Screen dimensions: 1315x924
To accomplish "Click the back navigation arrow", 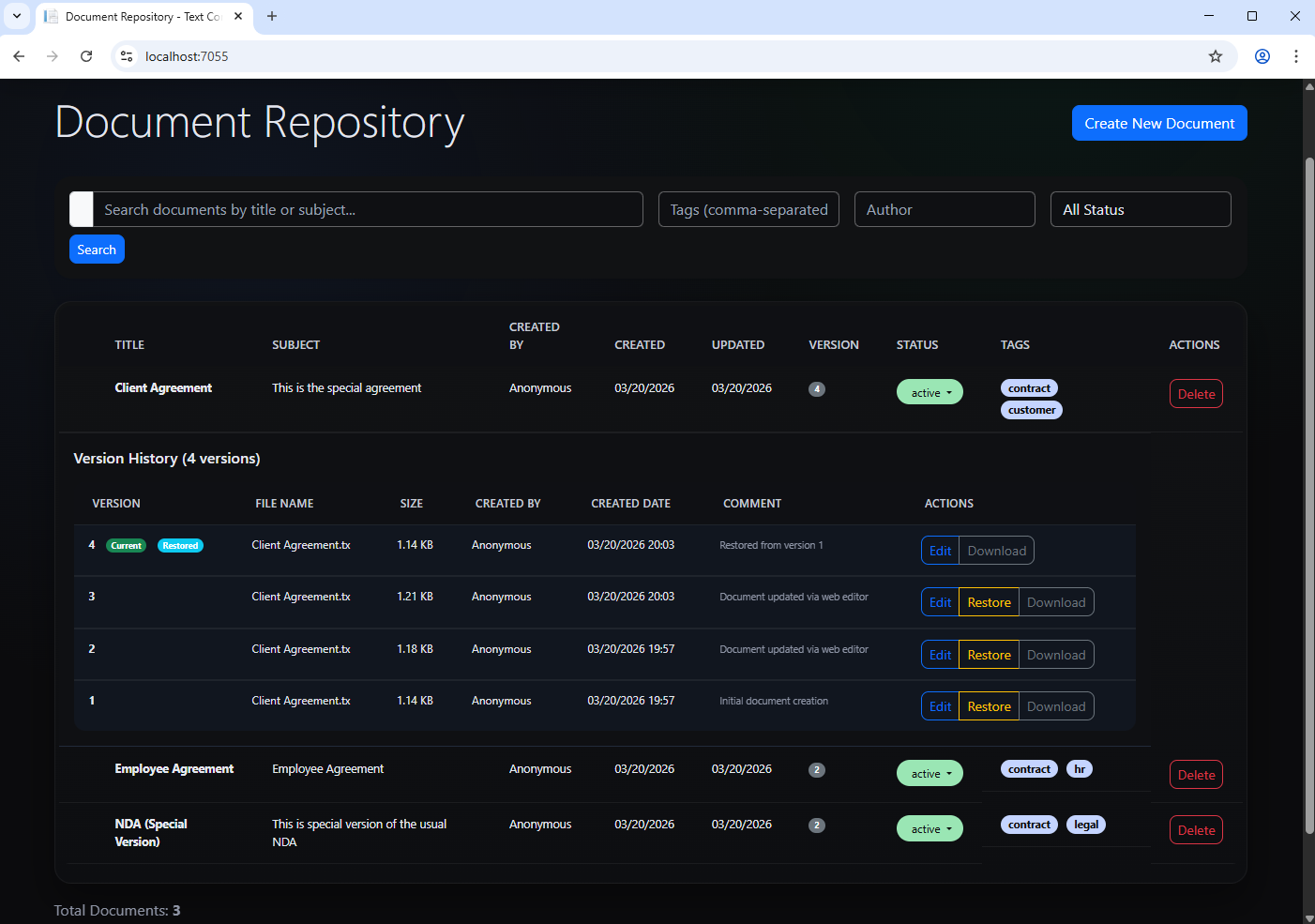I will [19, 56].
